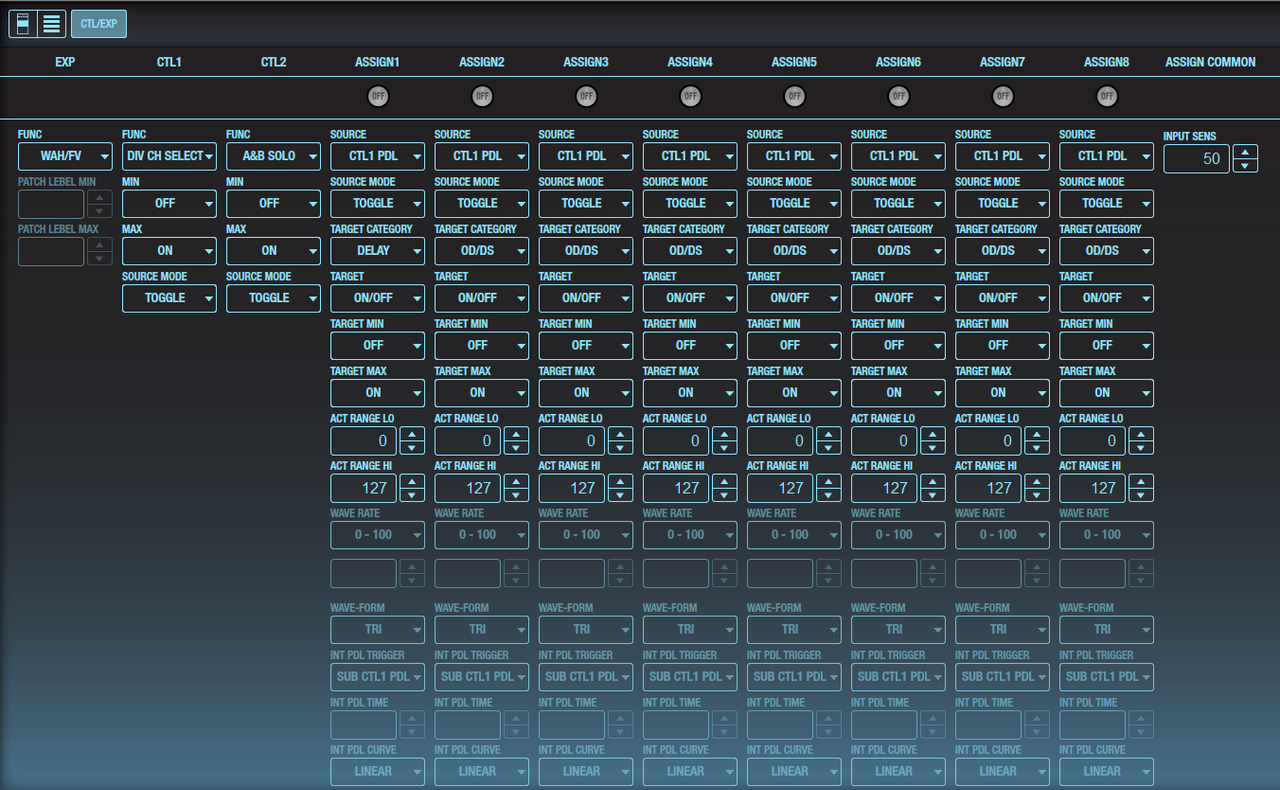The height and width of the screenshot is (790, 1280).
Task: Open the ASSIGN7 TARGET dropdown showing ON/OFF
Action: coord(1002,298)
